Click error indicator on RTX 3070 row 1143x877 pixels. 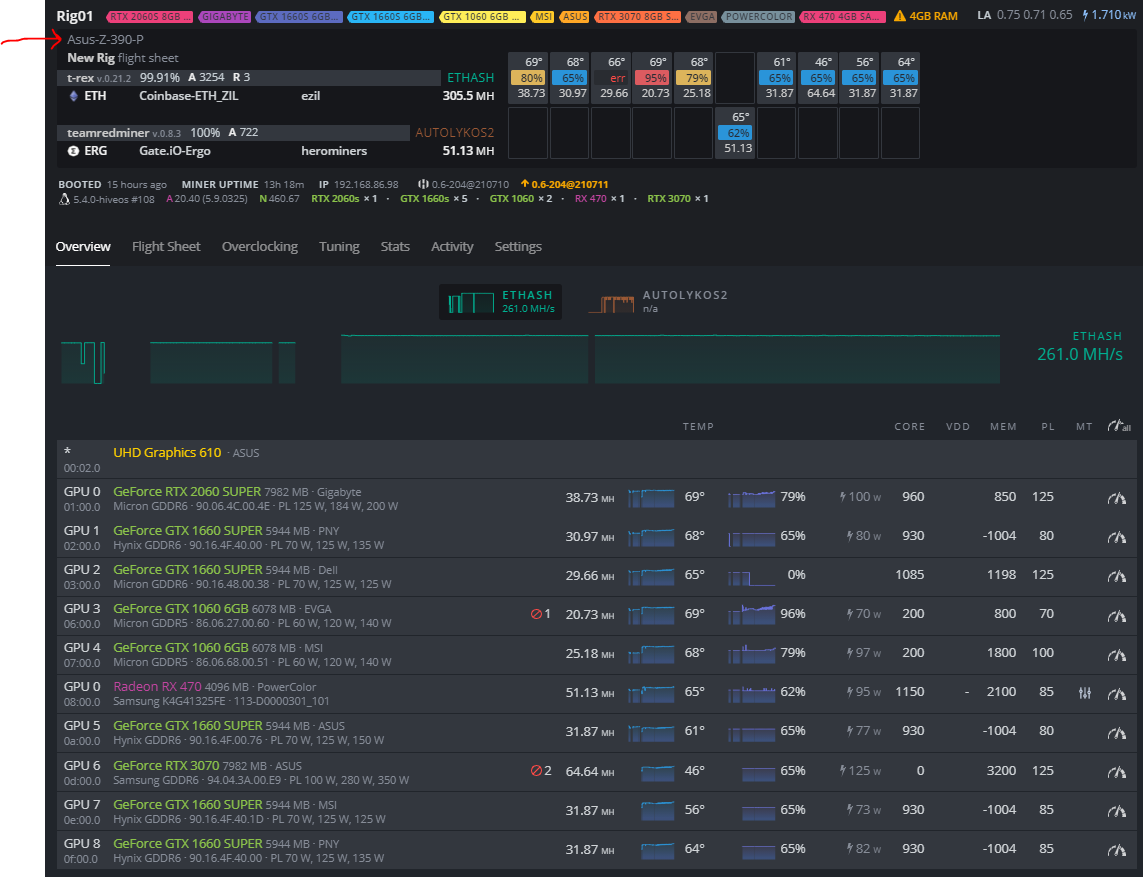540,771
